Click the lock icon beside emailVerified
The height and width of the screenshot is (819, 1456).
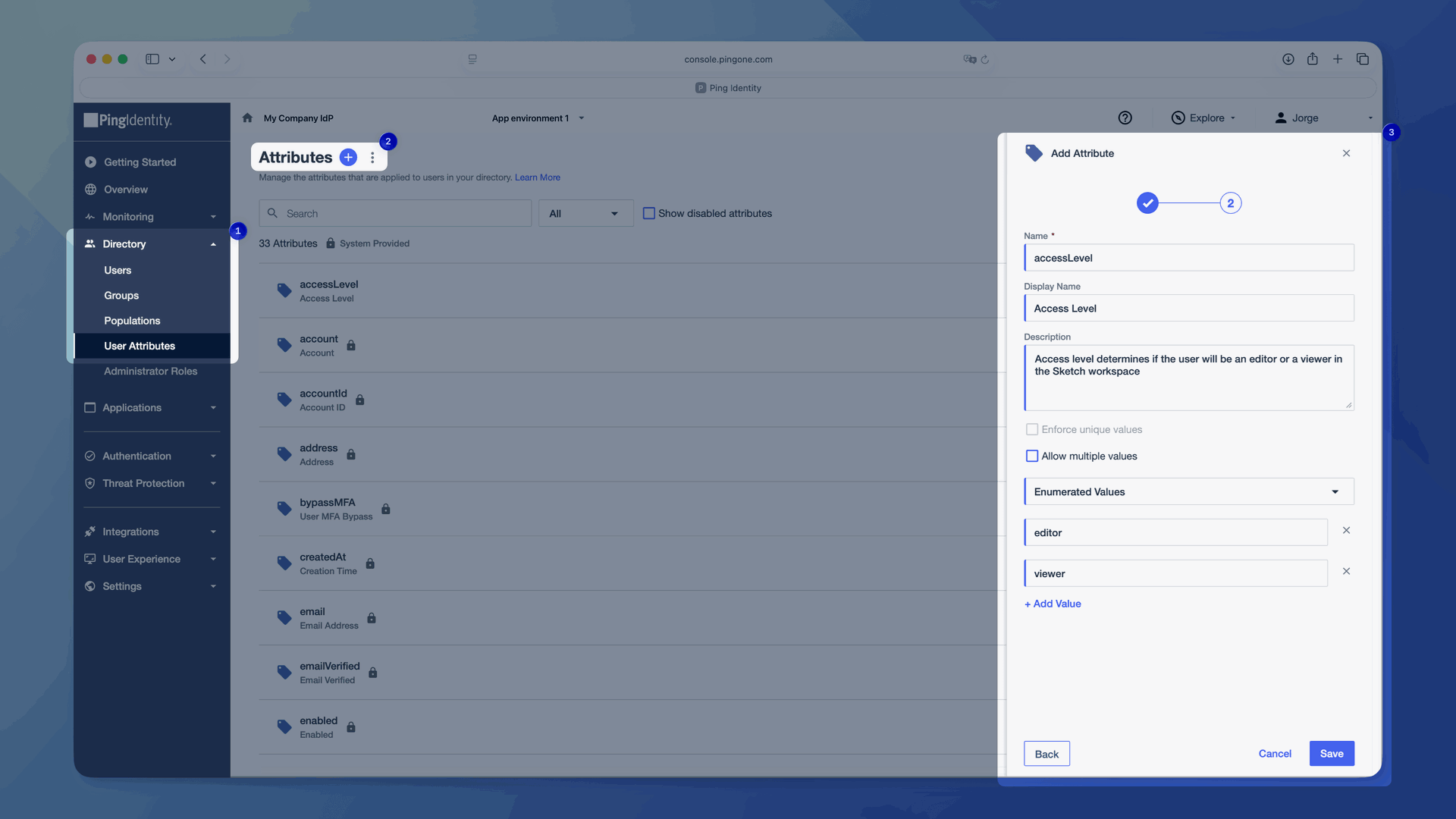[373, 673]
